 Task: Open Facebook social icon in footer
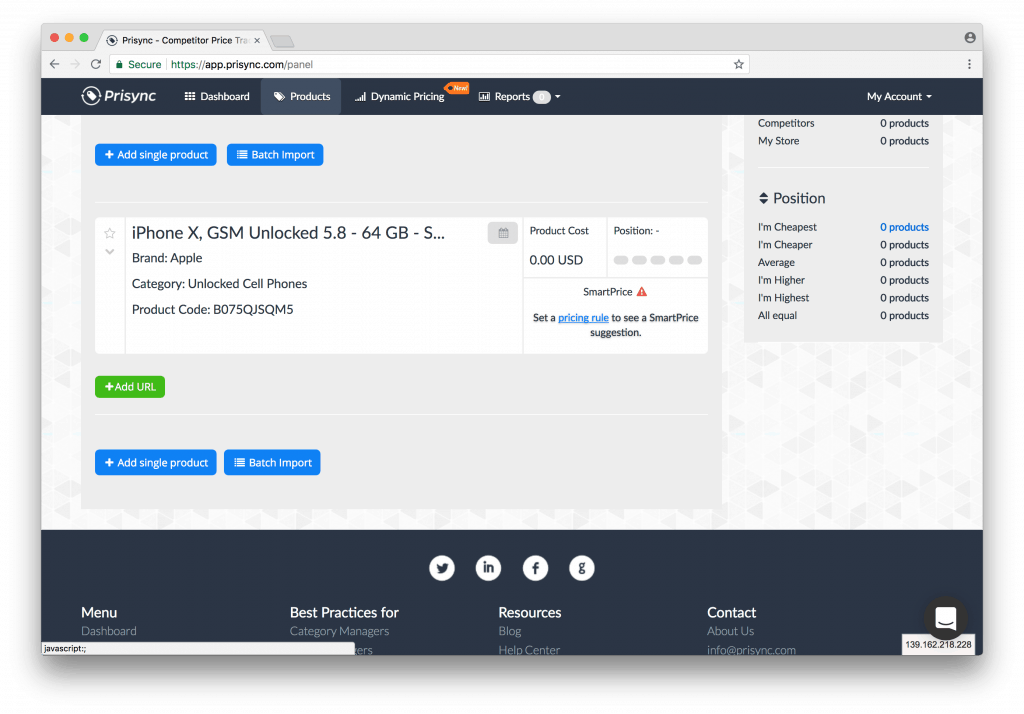pyautogui.click(x=535, y=568)
